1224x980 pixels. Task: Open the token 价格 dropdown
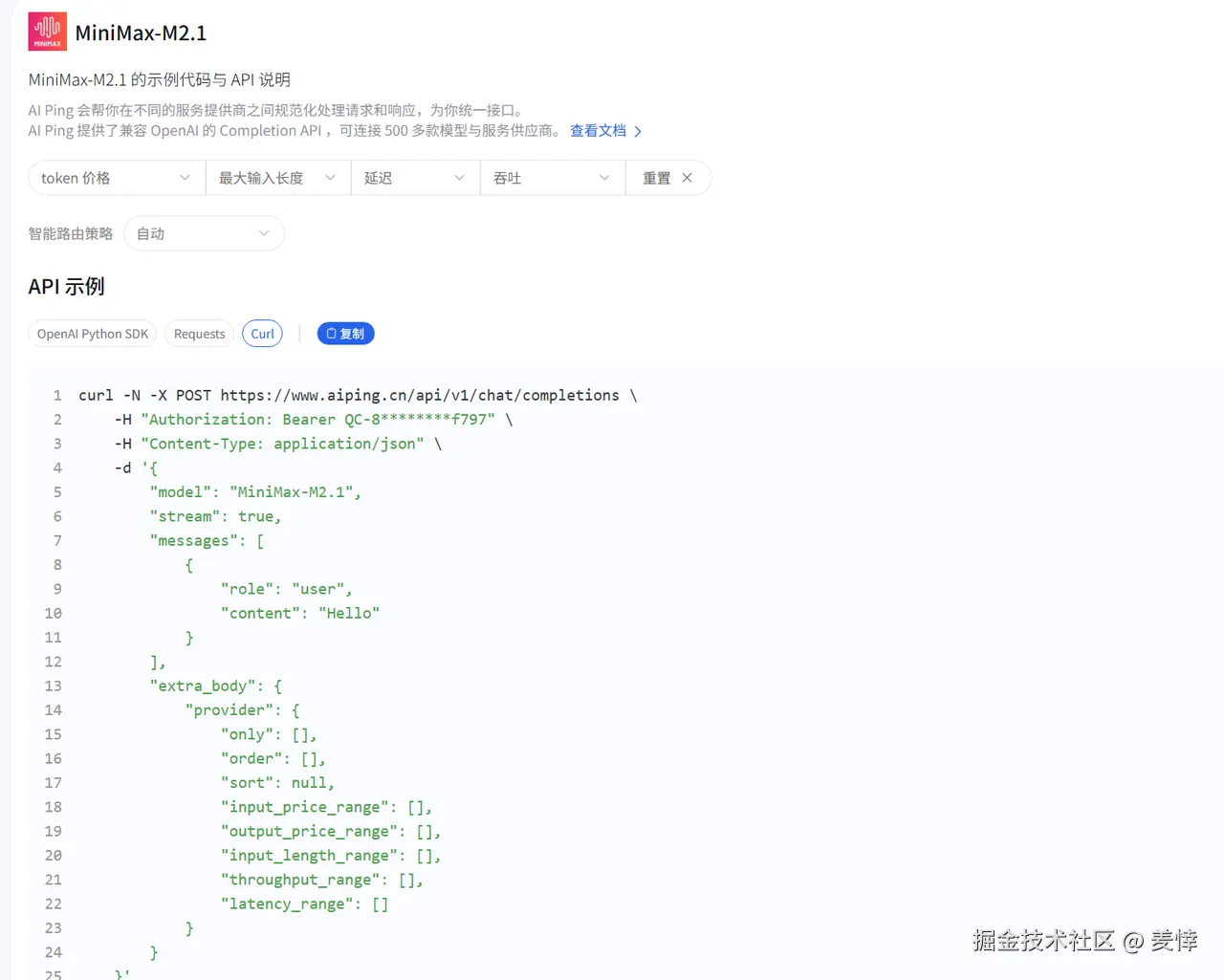(x=117, y=178)
